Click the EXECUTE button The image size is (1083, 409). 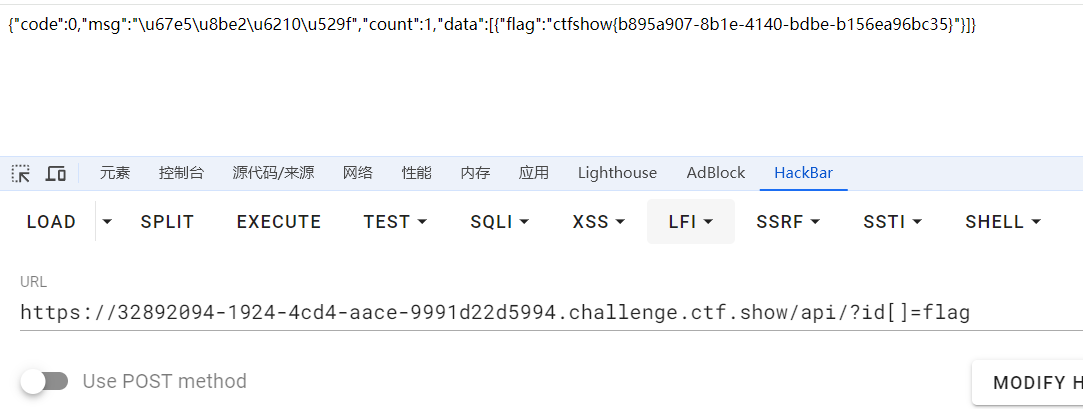(x=279, y=222)
